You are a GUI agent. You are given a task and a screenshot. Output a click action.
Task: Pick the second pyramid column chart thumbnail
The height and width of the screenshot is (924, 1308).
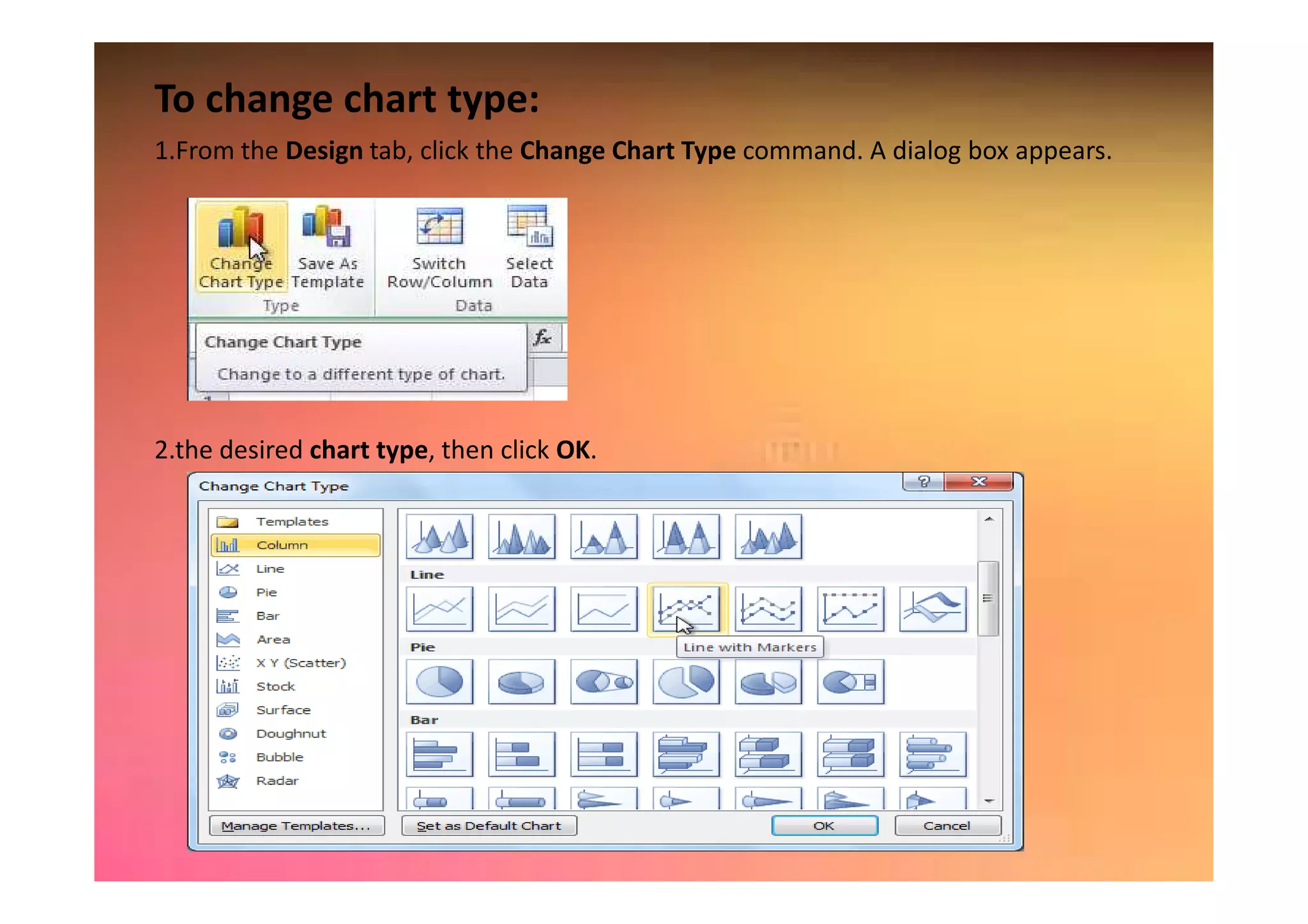(522, 536)
